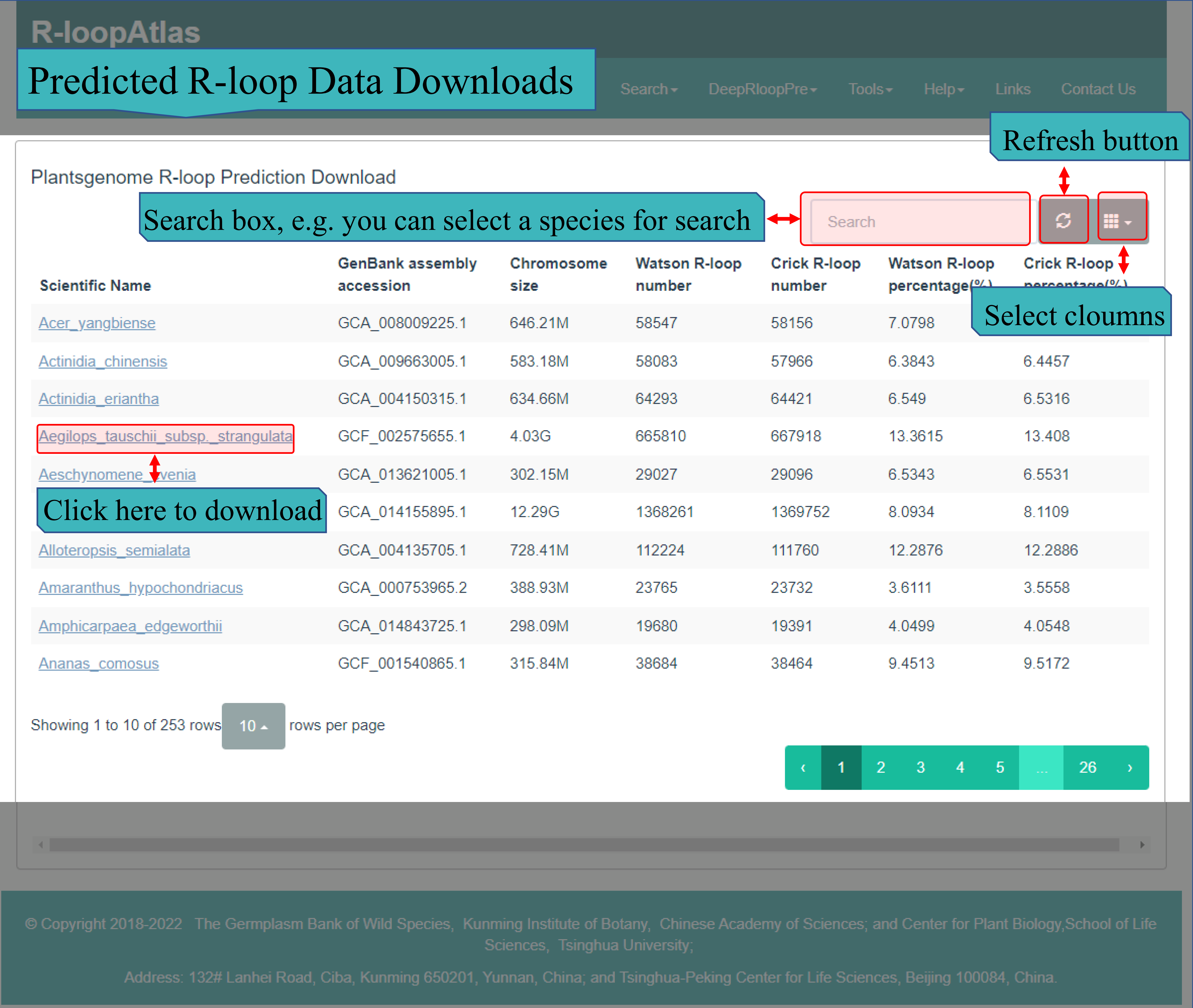Click horizontal scrollbar left arrow
The width and height of the screenshot is (1193, 1008).
pyautogui.click(x=41, y=845)
